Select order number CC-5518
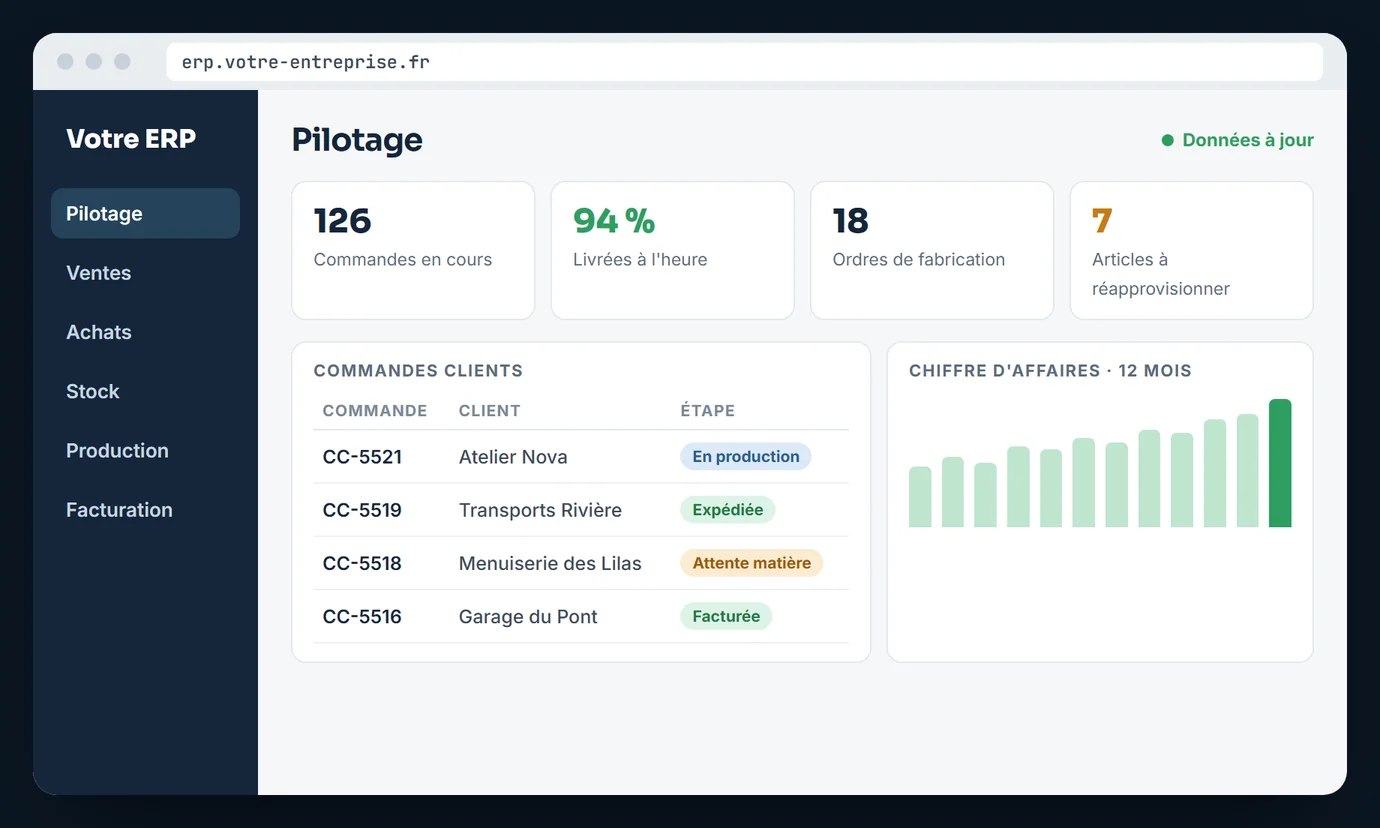This screenshot has width=1380, height=828. pos(362,563)
